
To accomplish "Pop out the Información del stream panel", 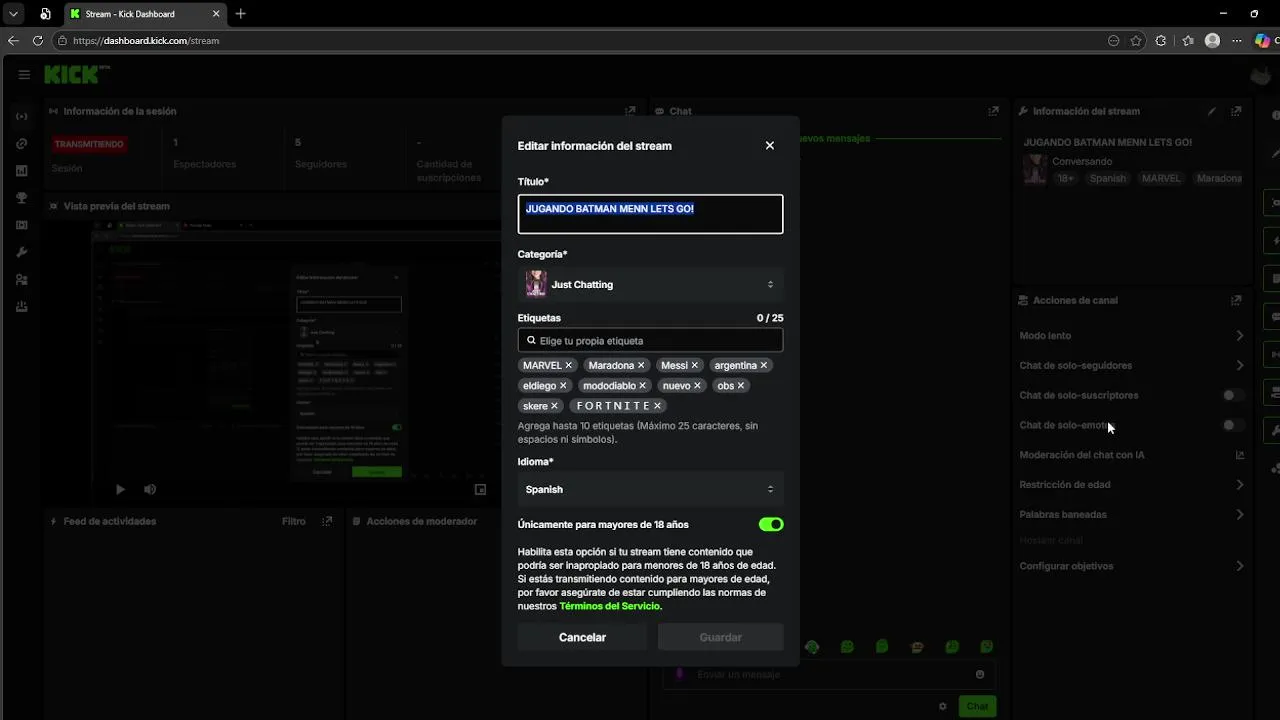I will tap(1237, 111).
